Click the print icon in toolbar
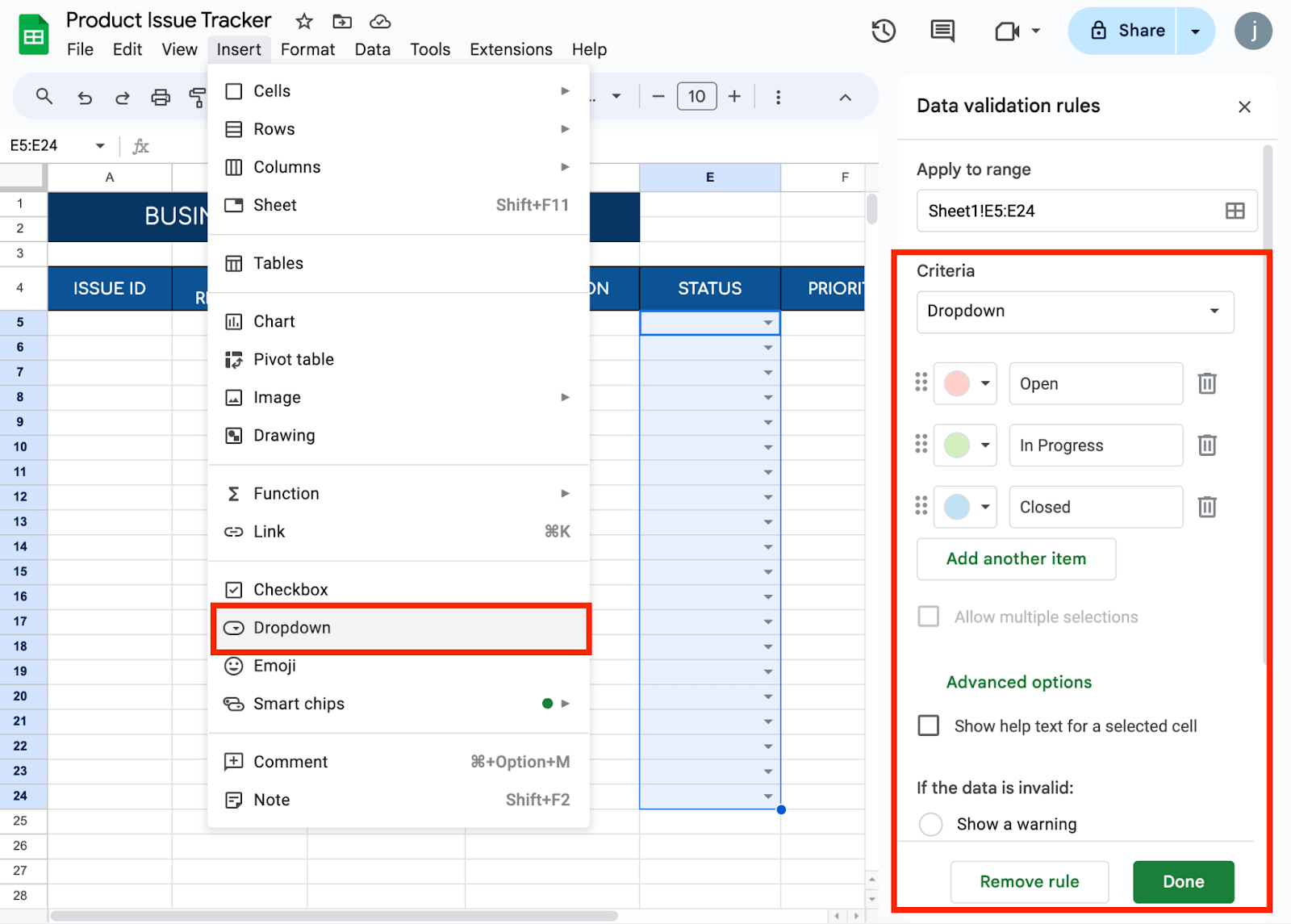This screenshot has width=1291, height=924. click(x=161, y=98)
